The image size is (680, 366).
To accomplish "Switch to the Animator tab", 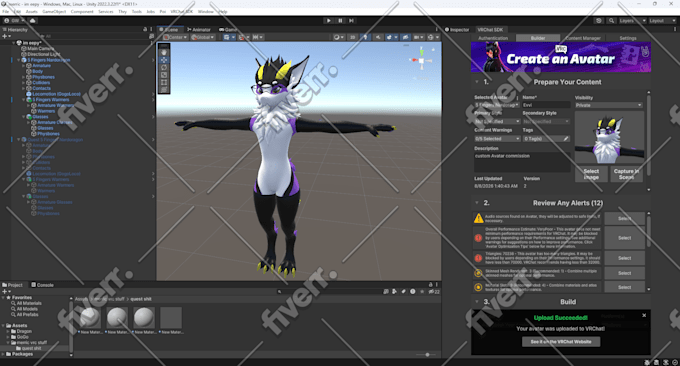I will [x=199, y=29].
